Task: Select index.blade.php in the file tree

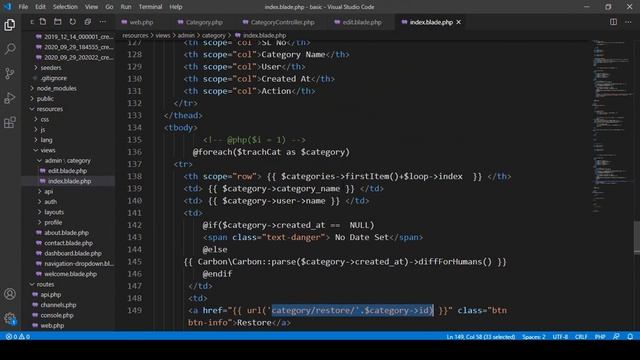Action: 69,181
